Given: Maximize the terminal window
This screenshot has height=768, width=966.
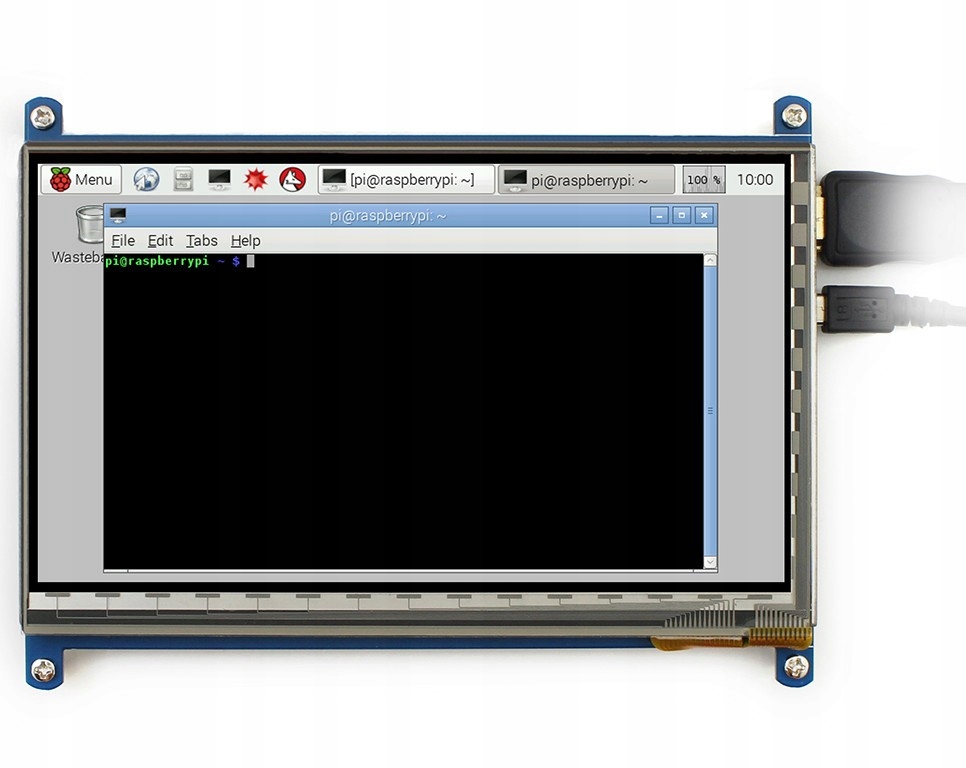Looking at the screenshot, I should 681,215.
